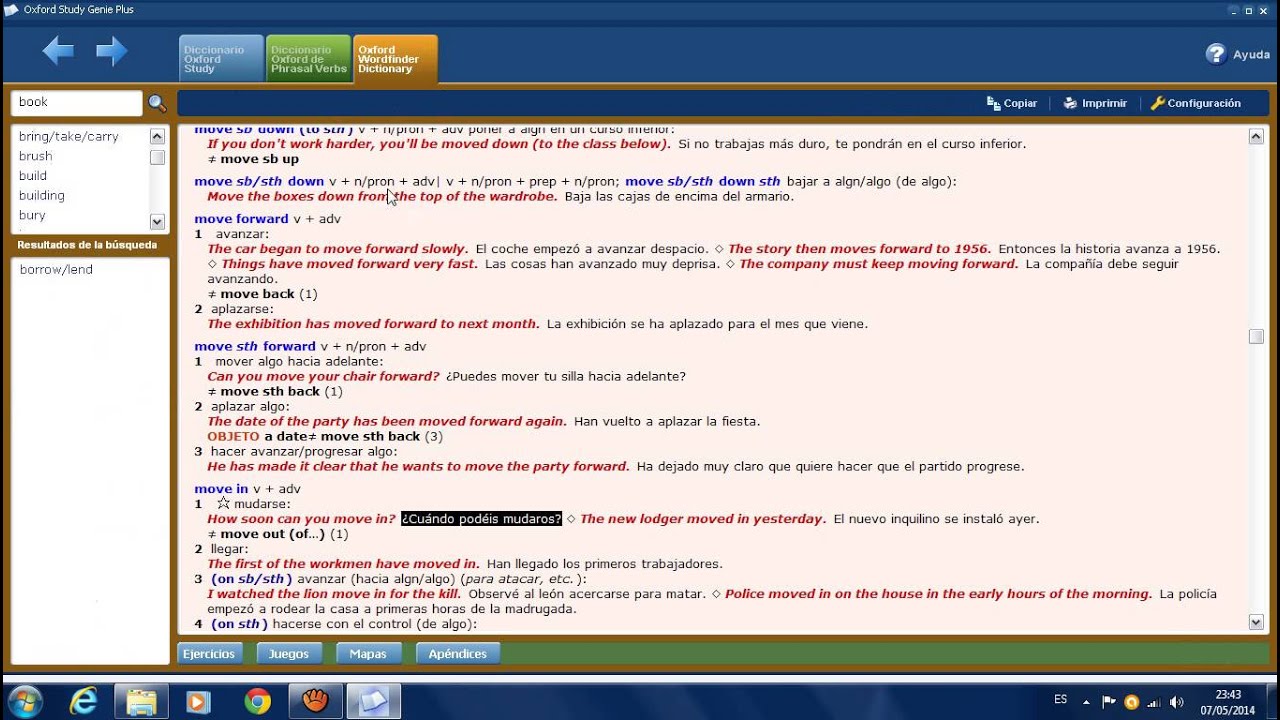
Task: Go back with the left arrow
Action: tap(58, 51)
